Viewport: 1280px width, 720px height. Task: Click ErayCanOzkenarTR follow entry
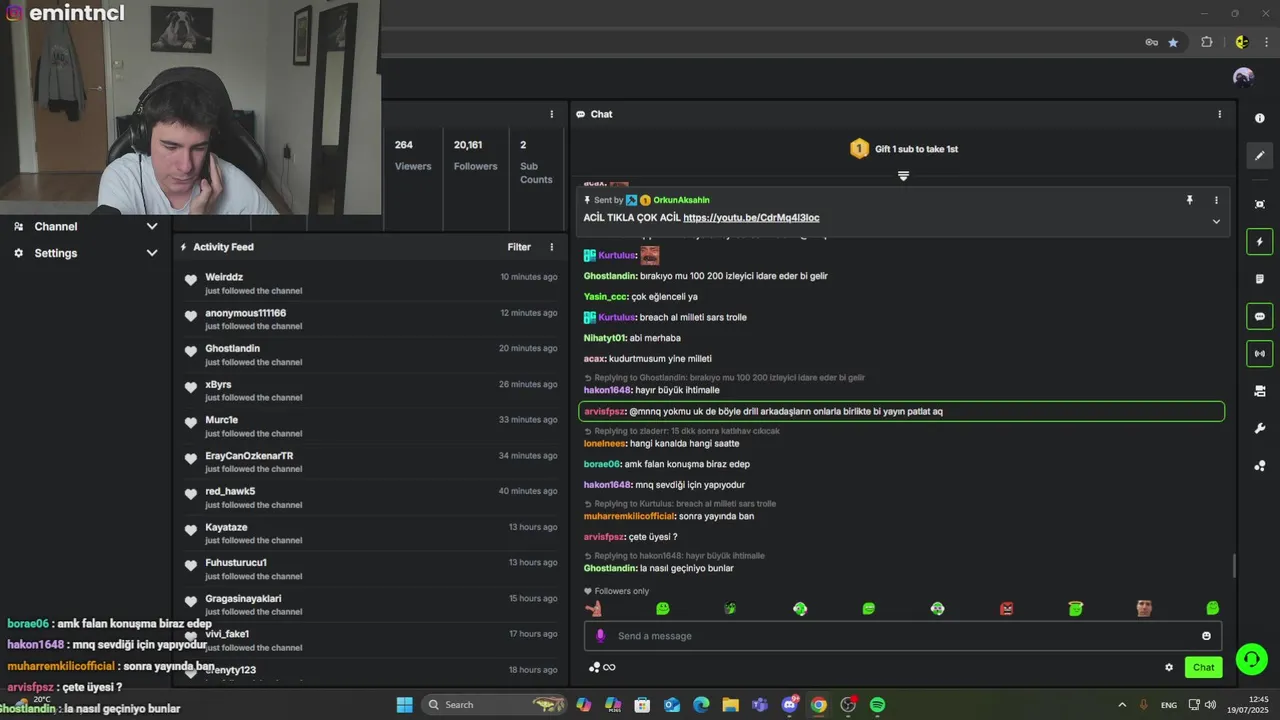point(370,462)
